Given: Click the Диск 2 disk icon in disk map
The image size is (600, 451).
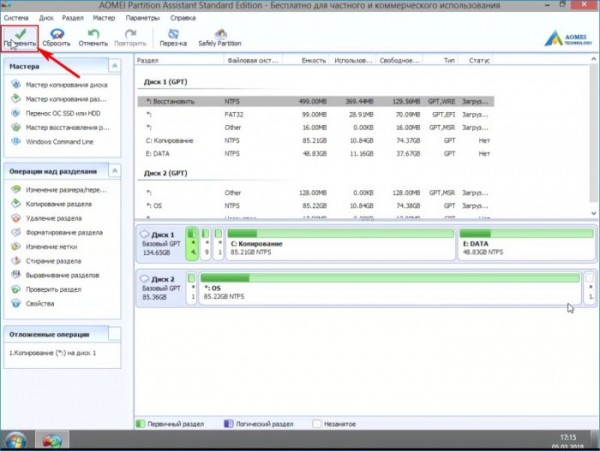Looking at the screenshot, I should [145, 278].
